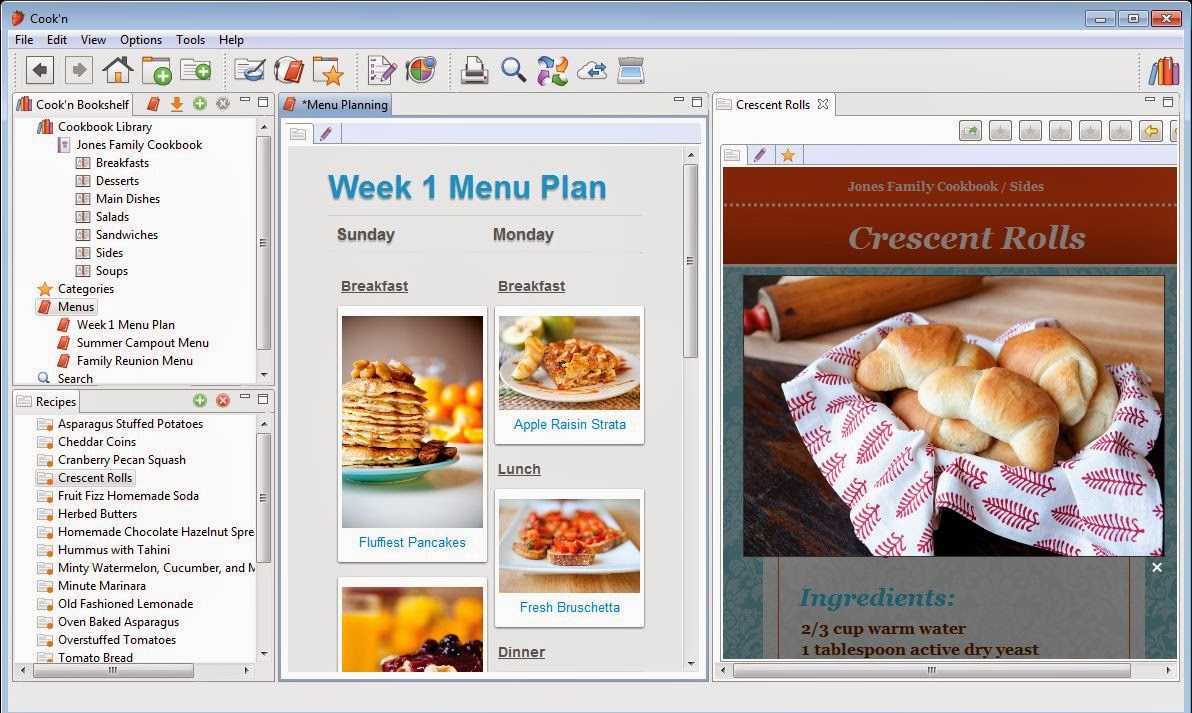
Task: Click the Monday Breakfast heading link
Action: pyautogui.click(x=531, y=286)
